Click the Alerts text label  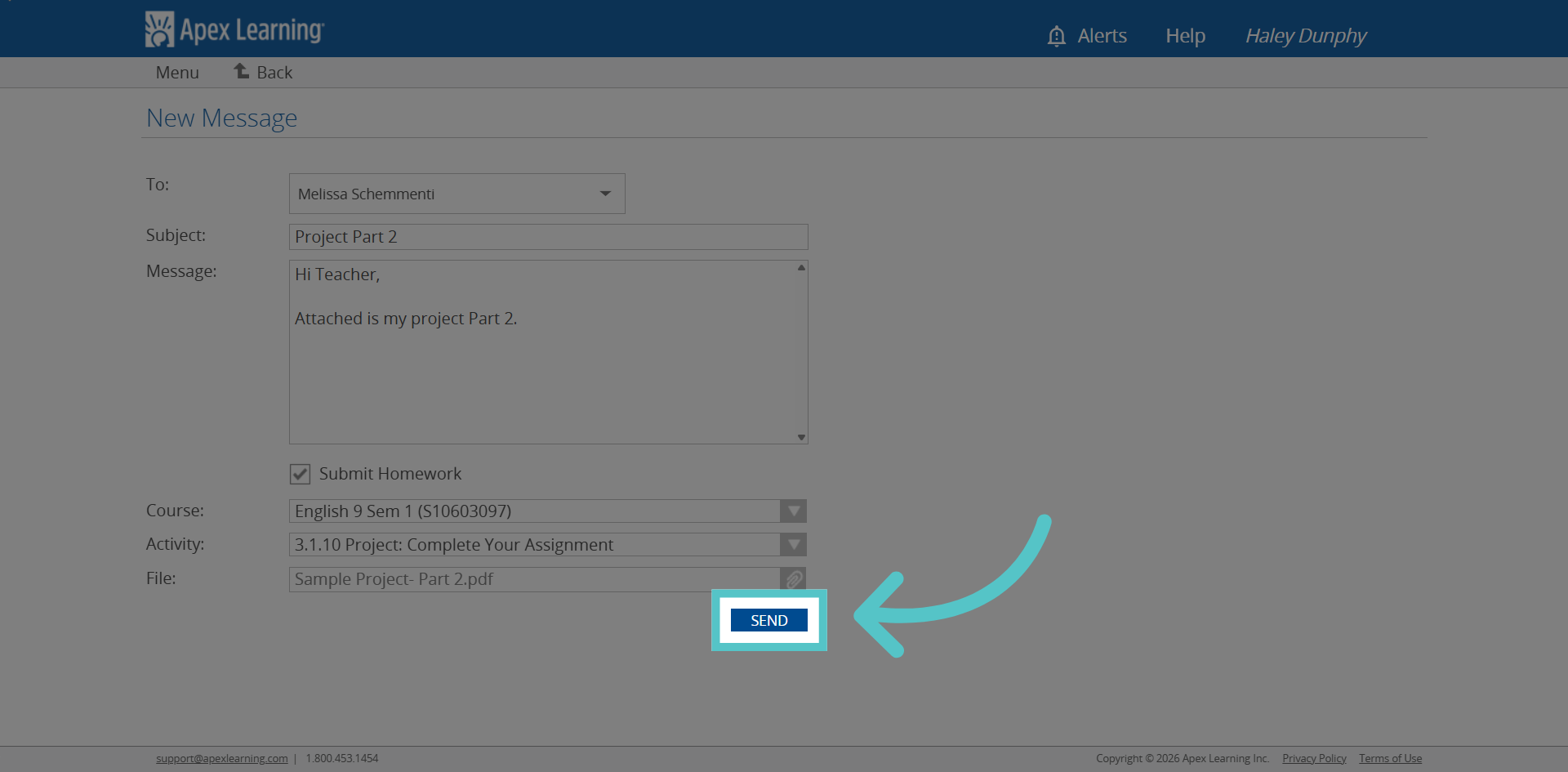point(1102,36)
